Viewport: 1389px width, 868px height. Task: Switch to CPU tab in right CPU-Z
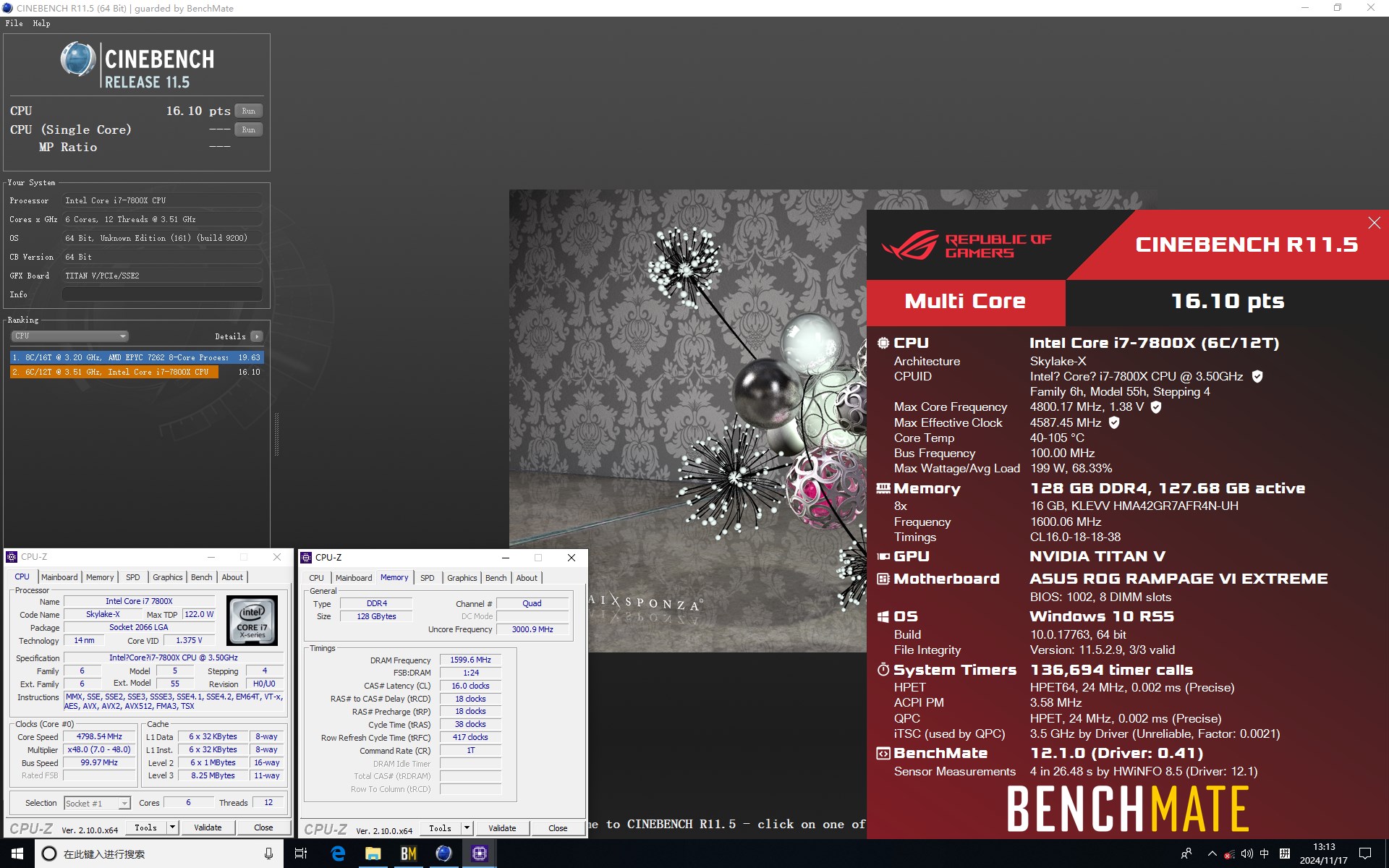[x=316, y=578]
